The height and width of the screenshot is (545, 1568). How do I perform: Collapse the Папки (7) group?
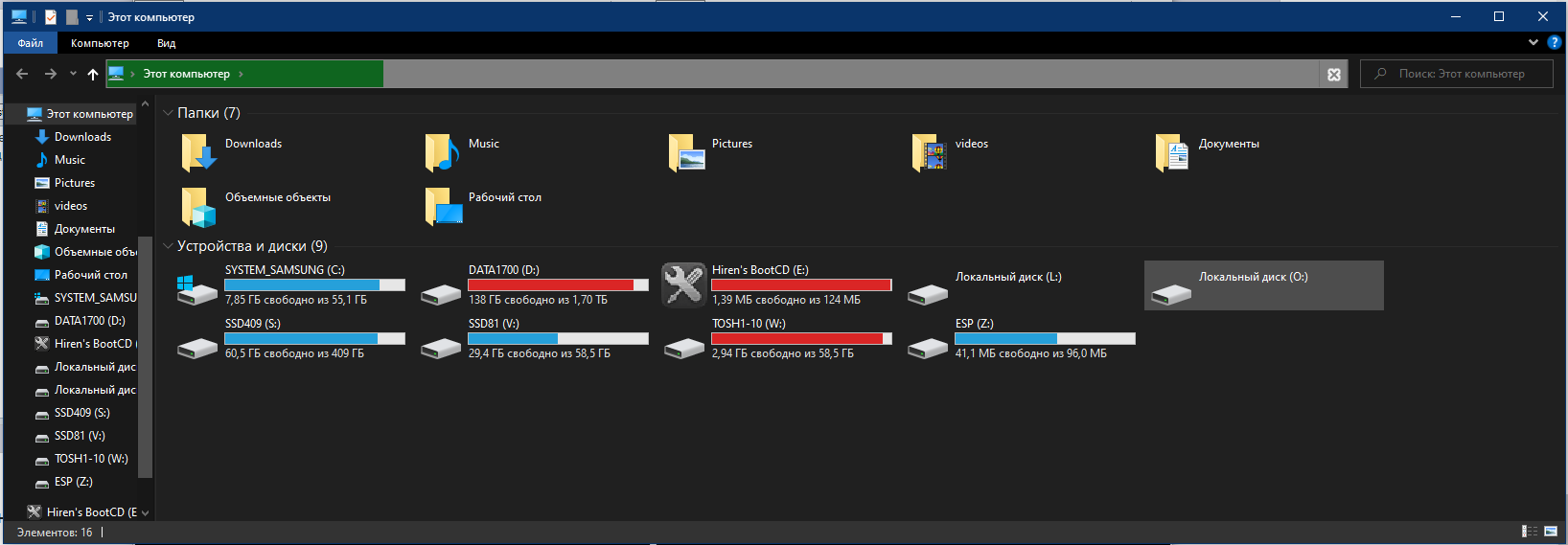169,113
